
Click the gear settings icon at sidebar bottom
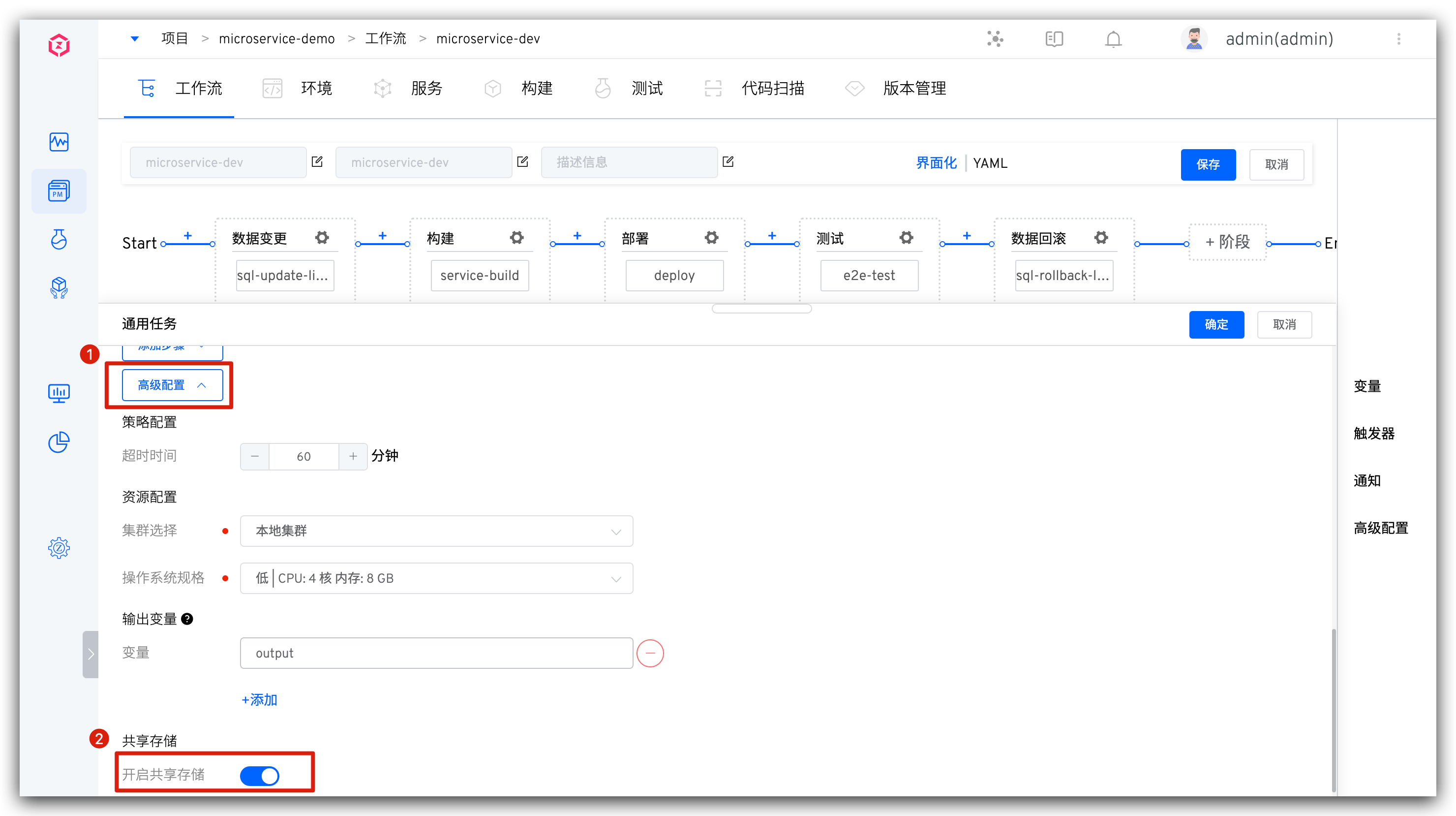coord(59,547)
